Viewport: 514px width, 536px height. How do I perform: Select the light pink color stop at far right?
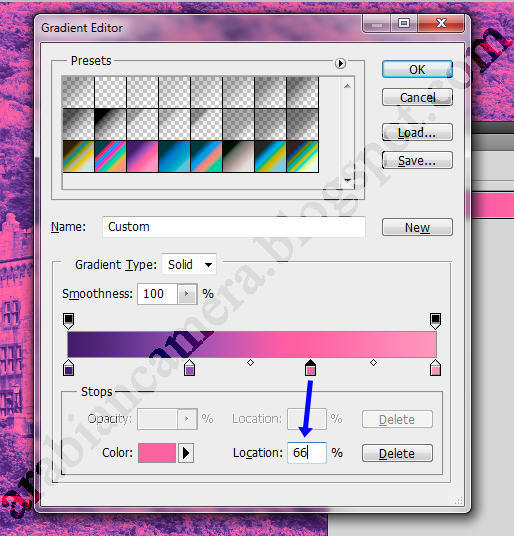pos(435,368)
